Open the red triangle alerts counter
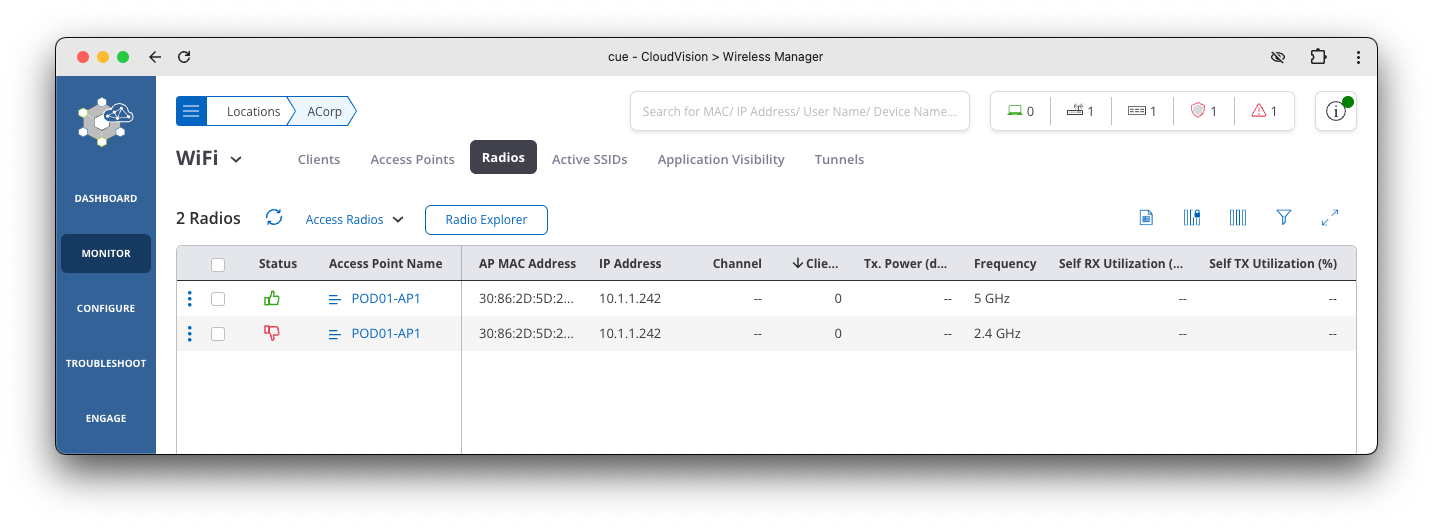 coord(1264,111)
